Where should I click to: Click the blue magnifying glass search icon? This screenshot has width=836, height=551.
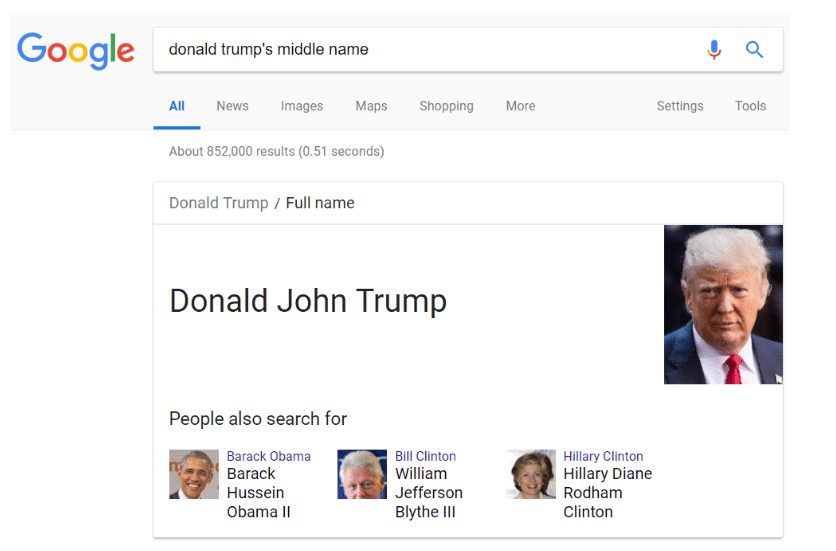tap(754, 50)
